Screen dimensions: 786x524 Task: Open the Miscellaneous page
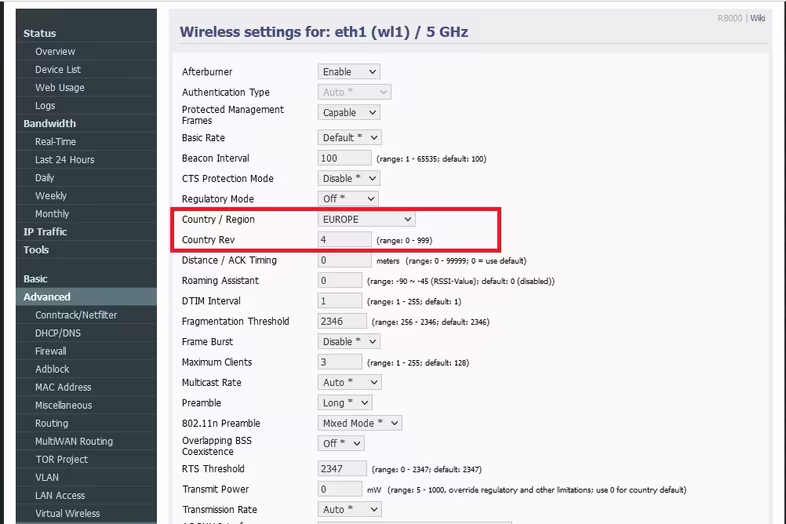64,405
